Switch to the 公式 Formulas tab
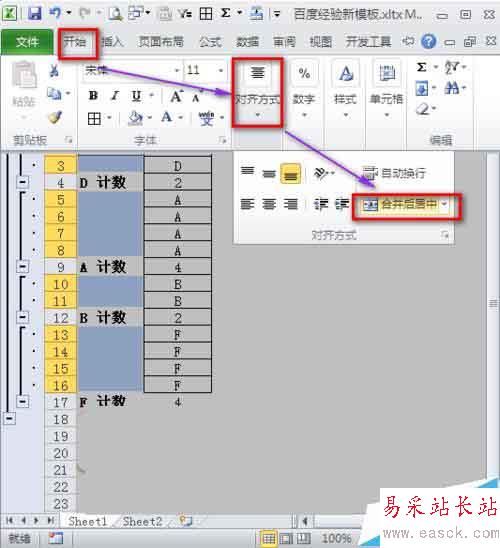 [x=210, y=42]
